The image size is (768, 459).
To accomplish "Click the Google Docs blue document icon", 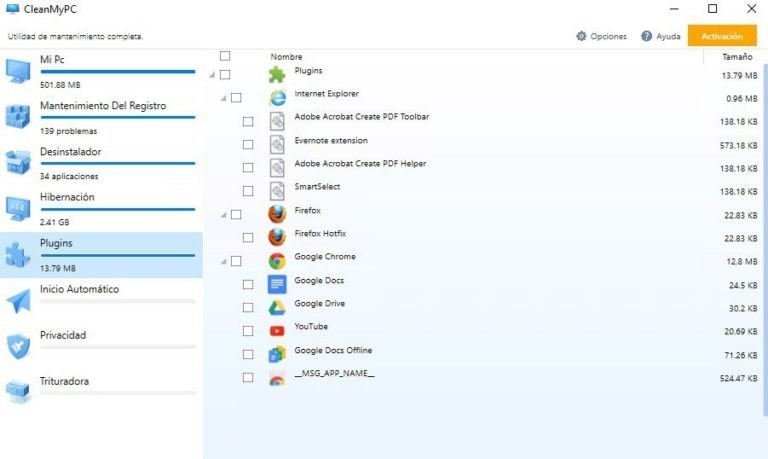I will (x=277, y=284).
